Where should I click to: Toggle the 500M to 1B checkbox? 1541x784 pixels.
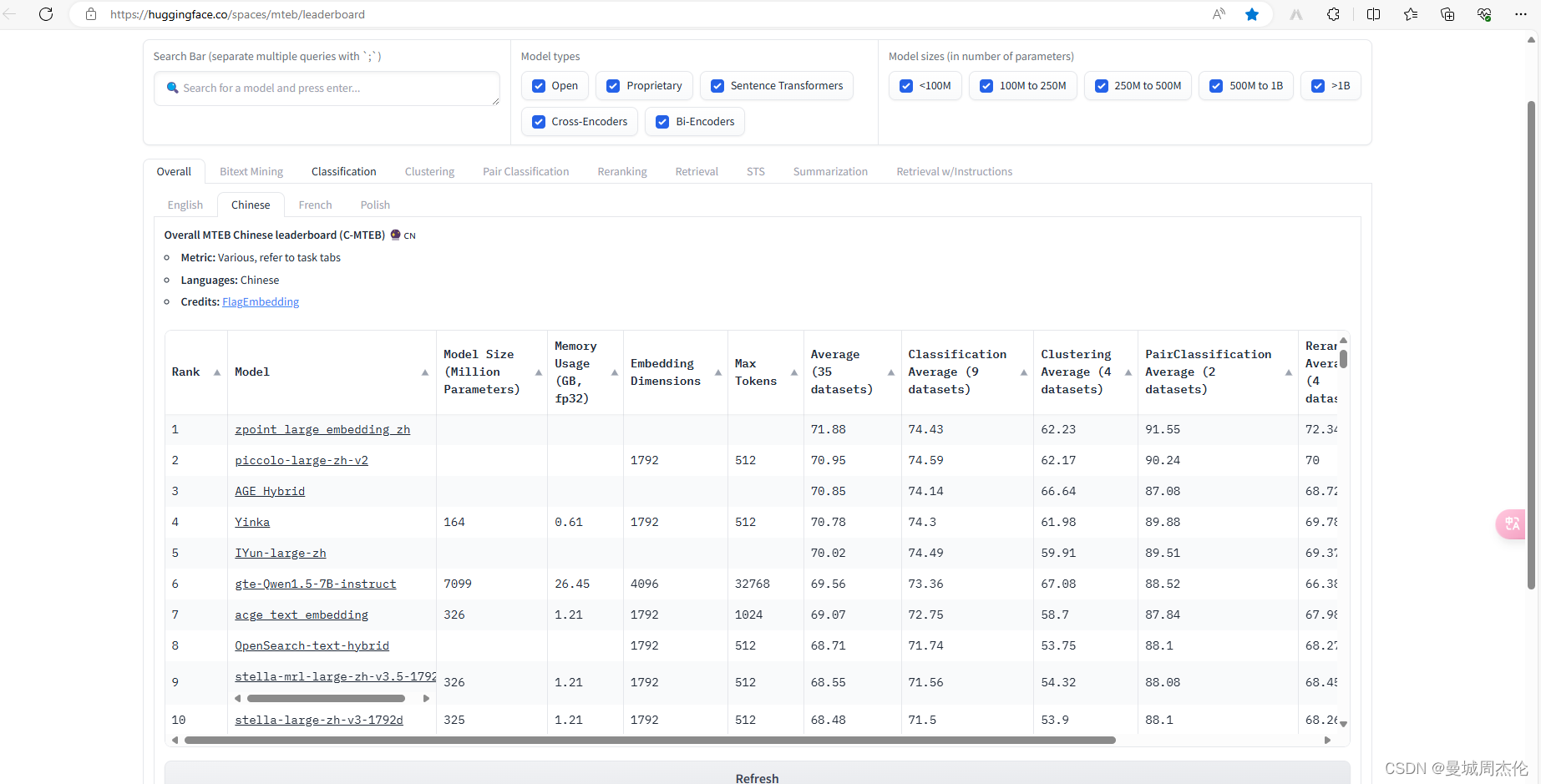[1216, 86]
